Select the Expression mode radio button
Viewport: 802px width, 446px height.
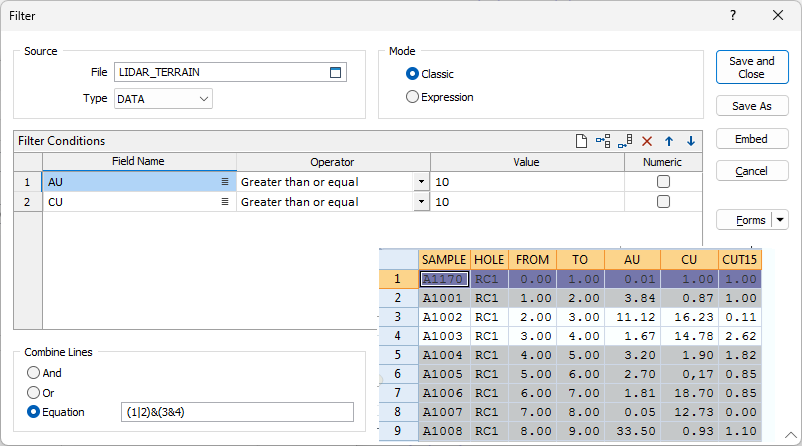pyautogui.click(x=413, y=97)
